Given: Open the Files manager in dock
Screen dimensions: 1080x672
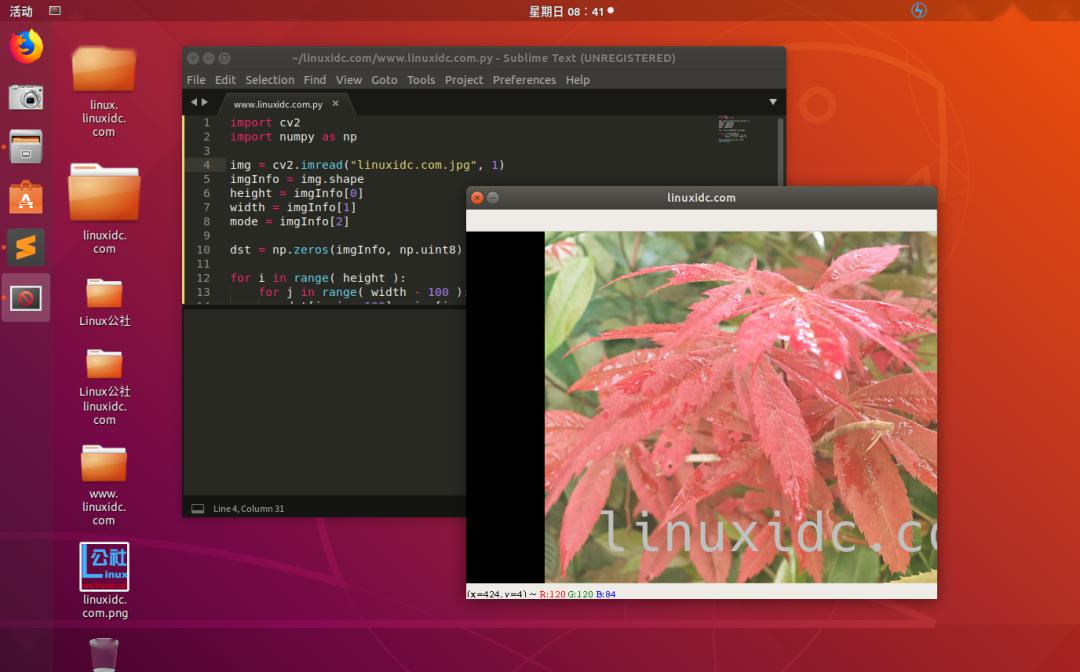Looking at the screenshot, I should 26,146.
